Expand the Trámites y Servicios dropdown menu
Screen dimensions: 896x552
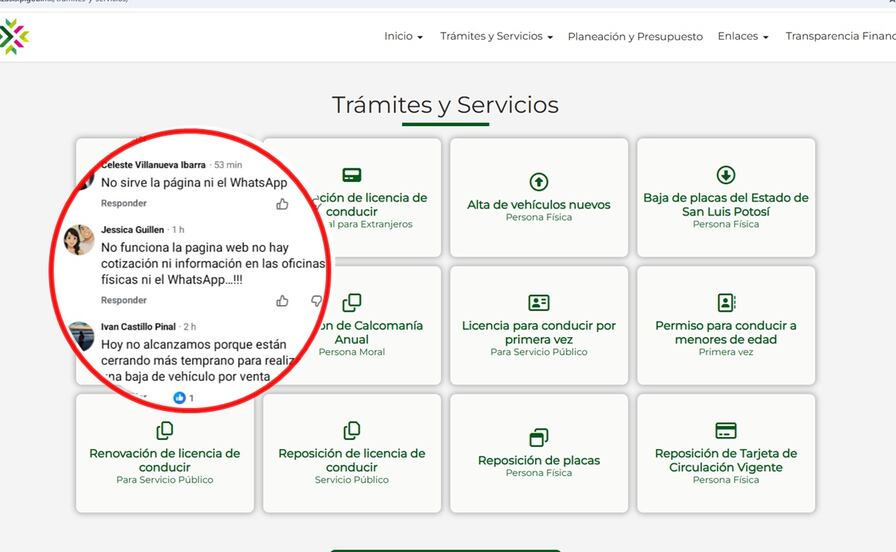point(496,36)
